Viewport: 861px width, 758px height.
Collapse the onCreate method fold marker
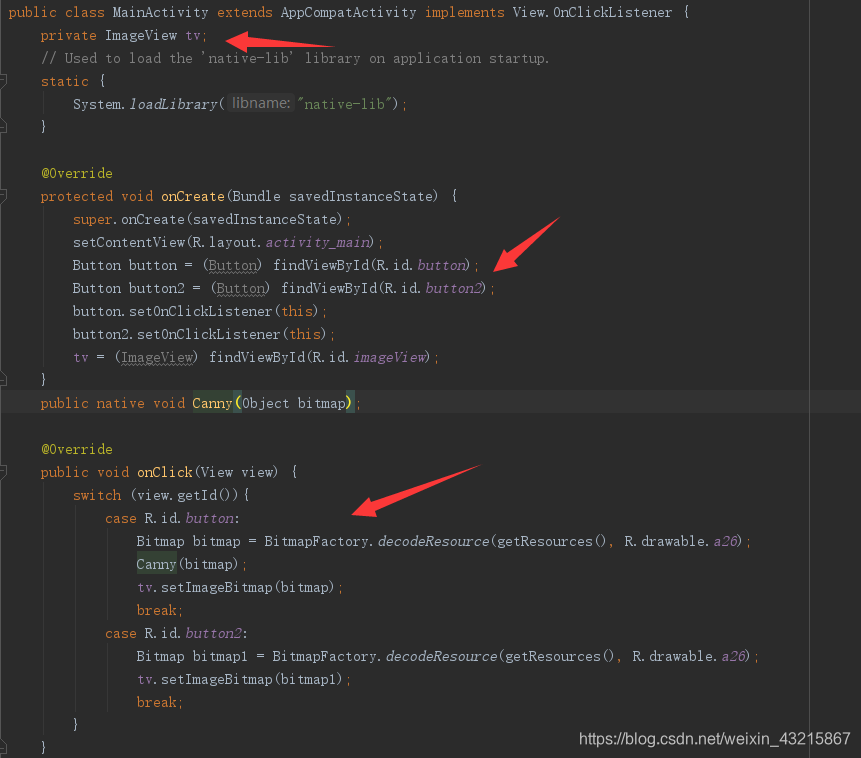[3, 196]
